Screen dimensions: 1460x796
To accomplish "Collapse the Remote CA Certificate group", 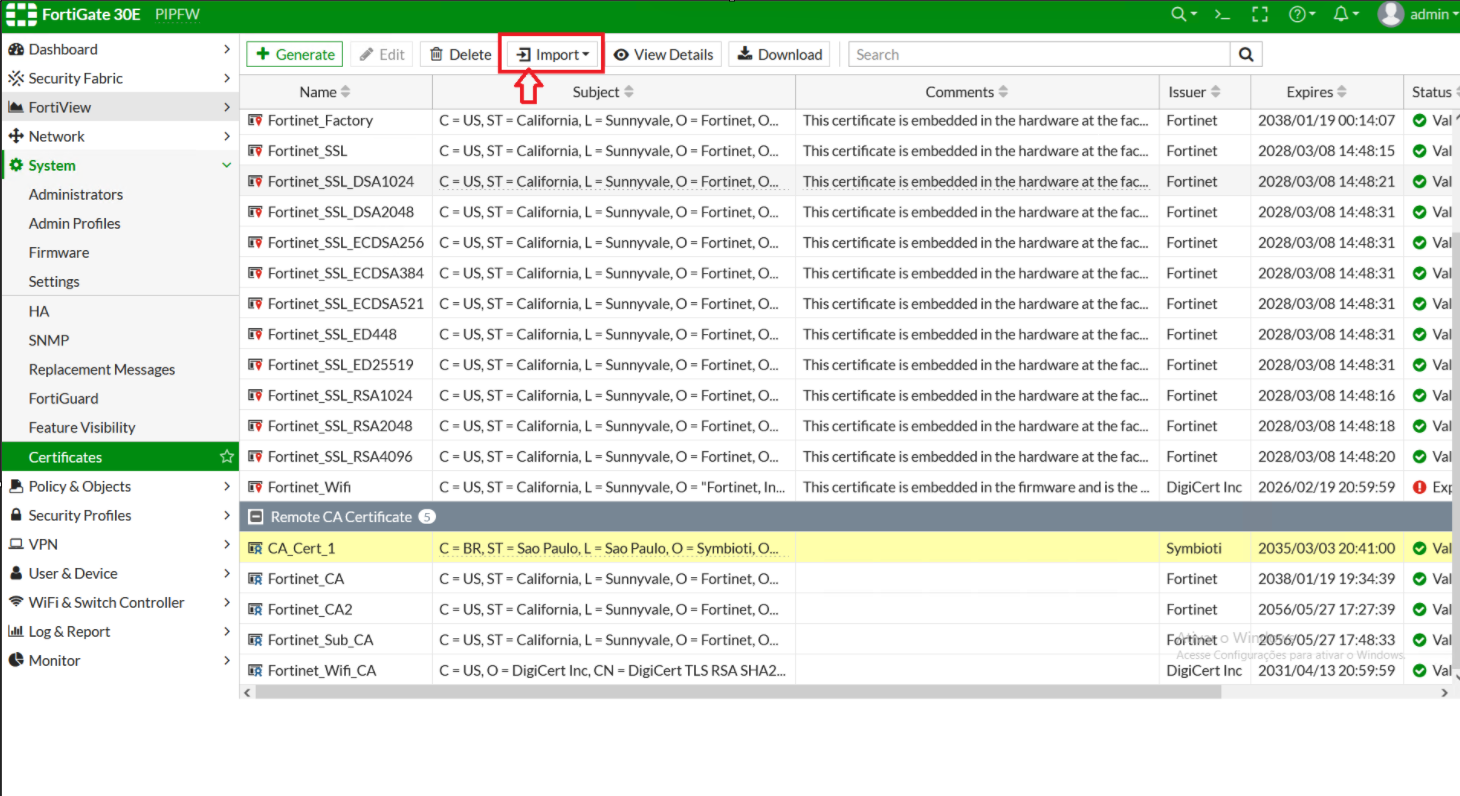I will pyautogui.click(x=256, y=517).
